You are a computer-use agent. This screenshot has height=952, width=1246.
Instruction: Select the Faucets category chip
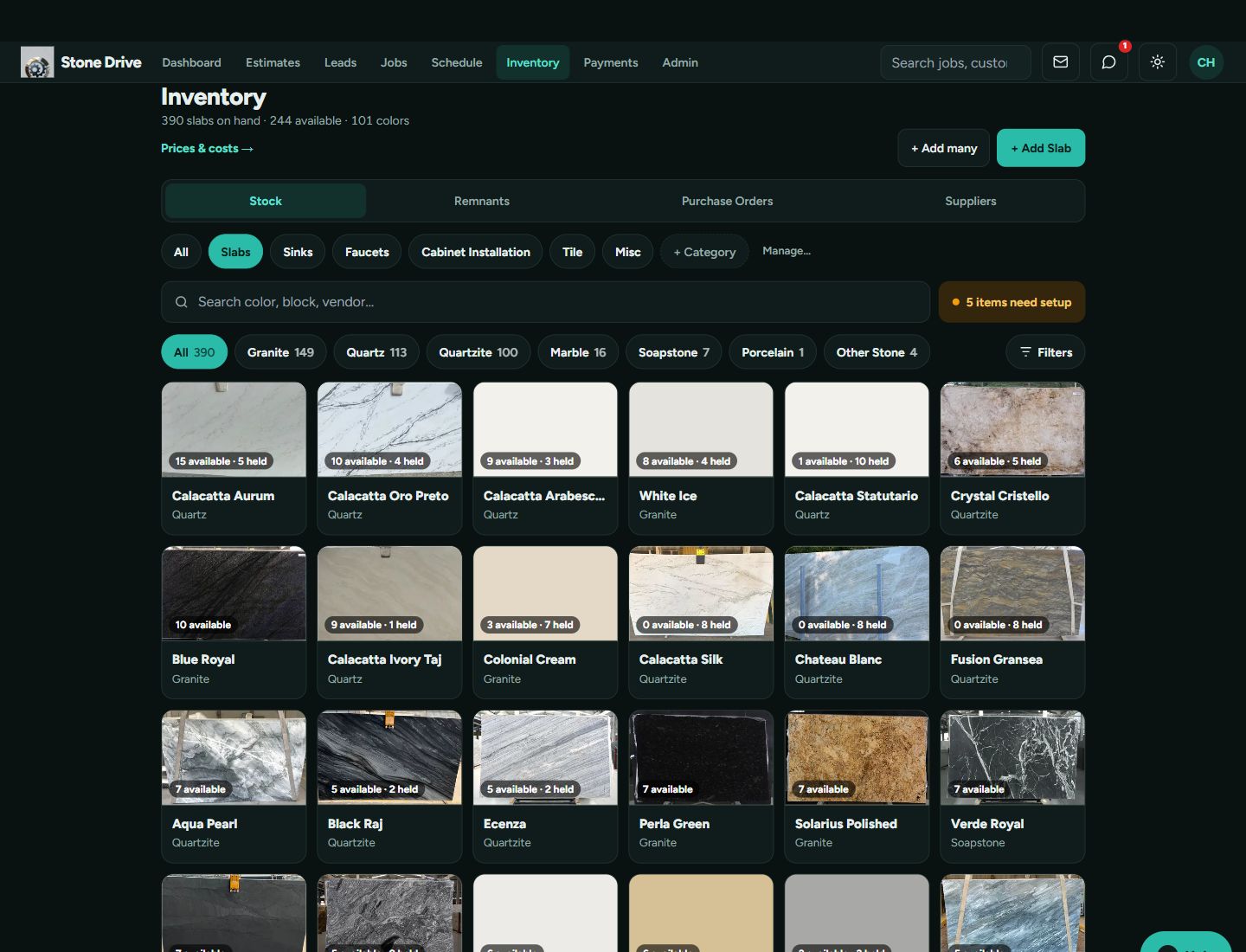point(367,252)
